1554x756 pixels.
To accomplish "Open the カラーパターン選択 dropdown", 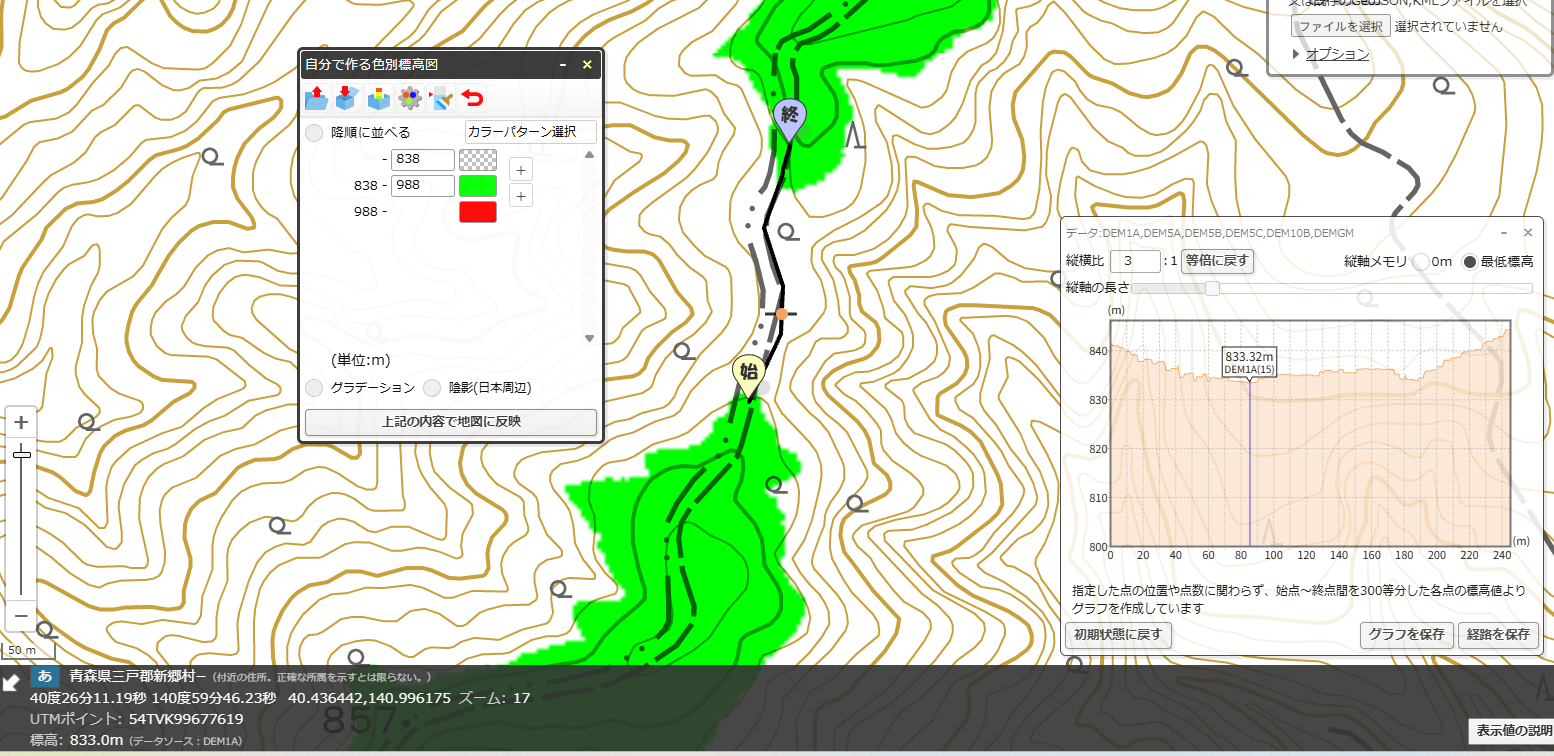I will click(x=530, y=131).
